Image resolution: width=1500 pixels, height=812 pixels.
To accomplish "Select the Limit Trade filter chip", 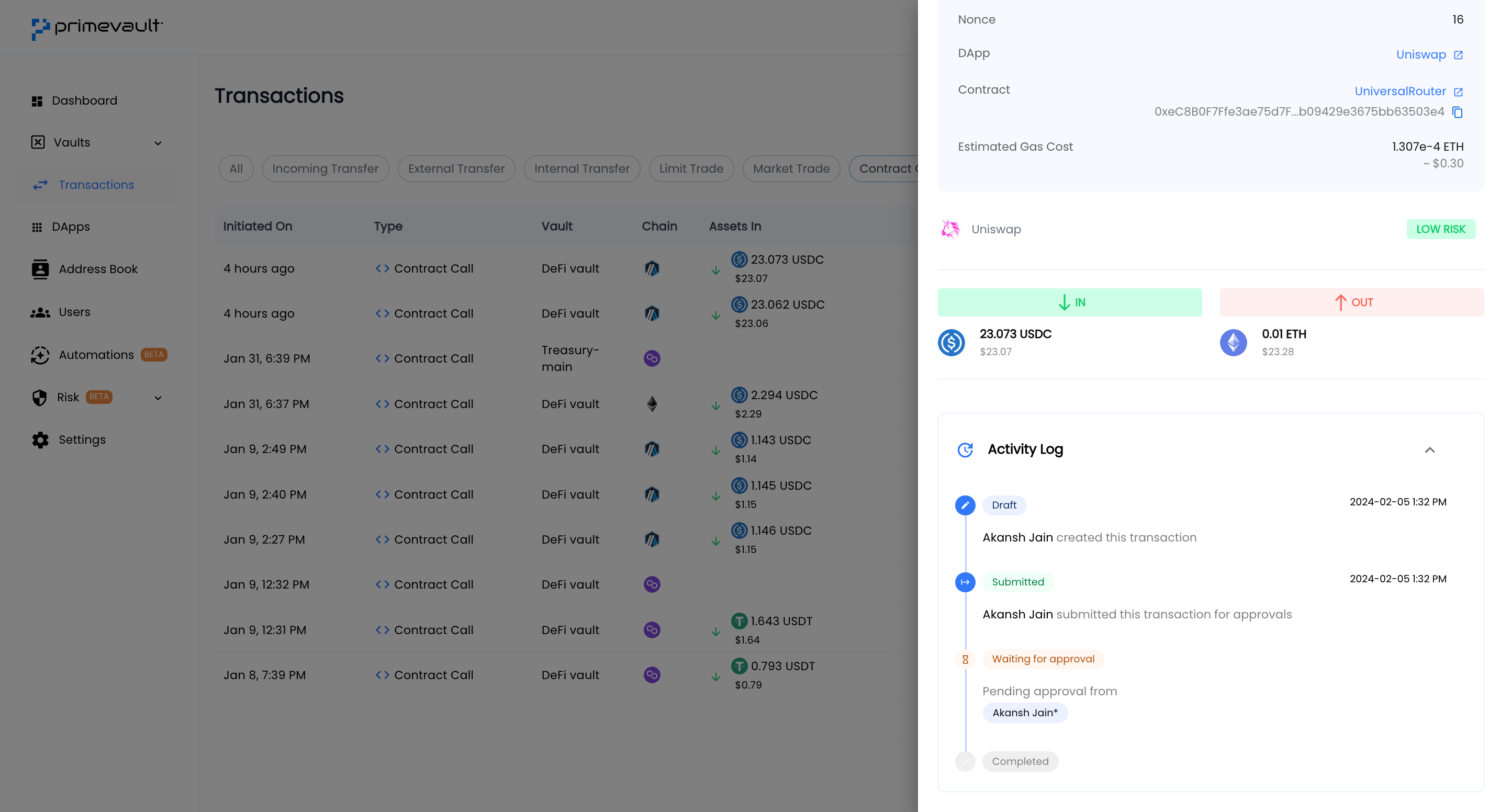I will tap(691, 169).
